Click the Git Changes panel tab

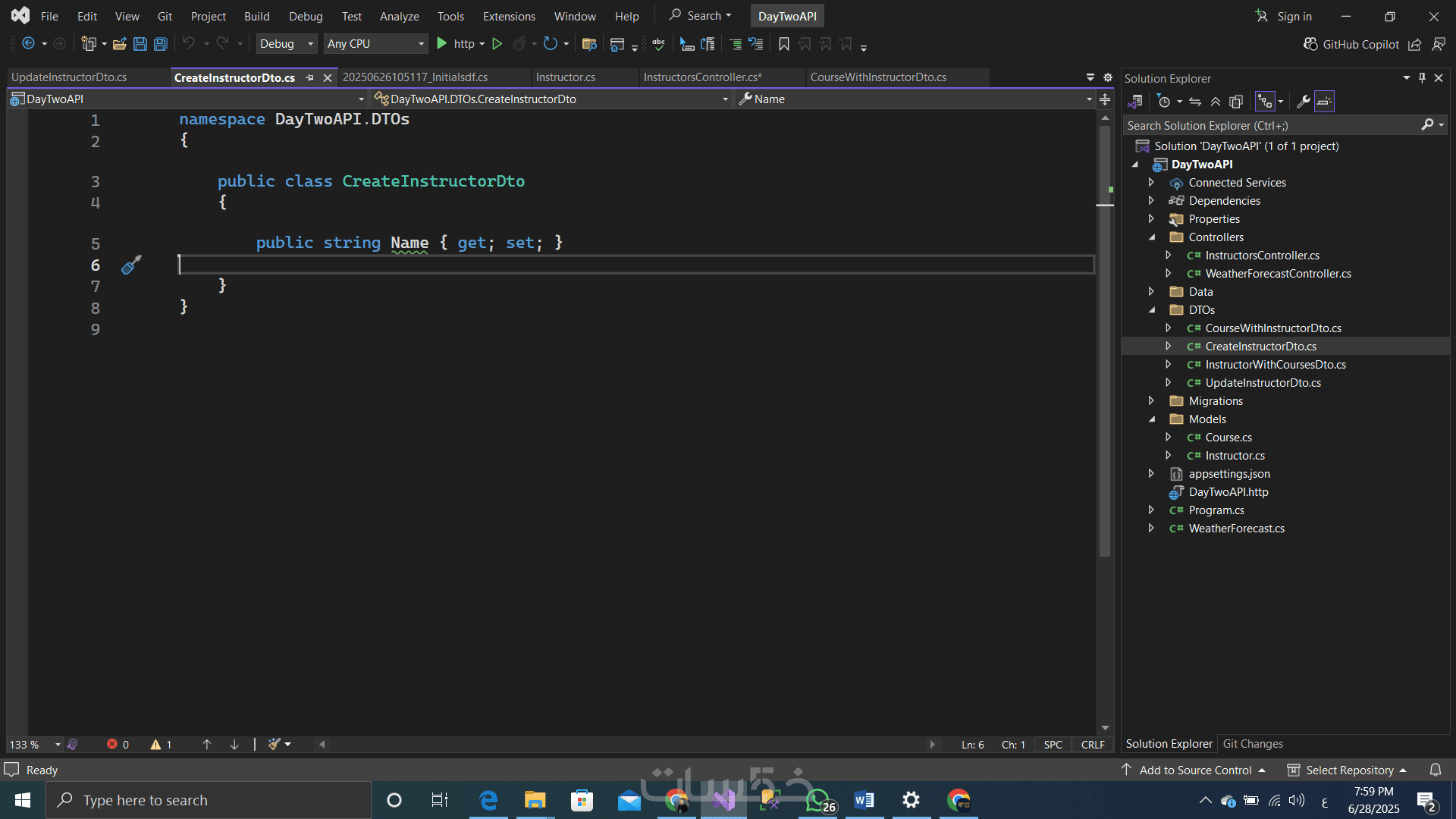(x=1252, y=744)
